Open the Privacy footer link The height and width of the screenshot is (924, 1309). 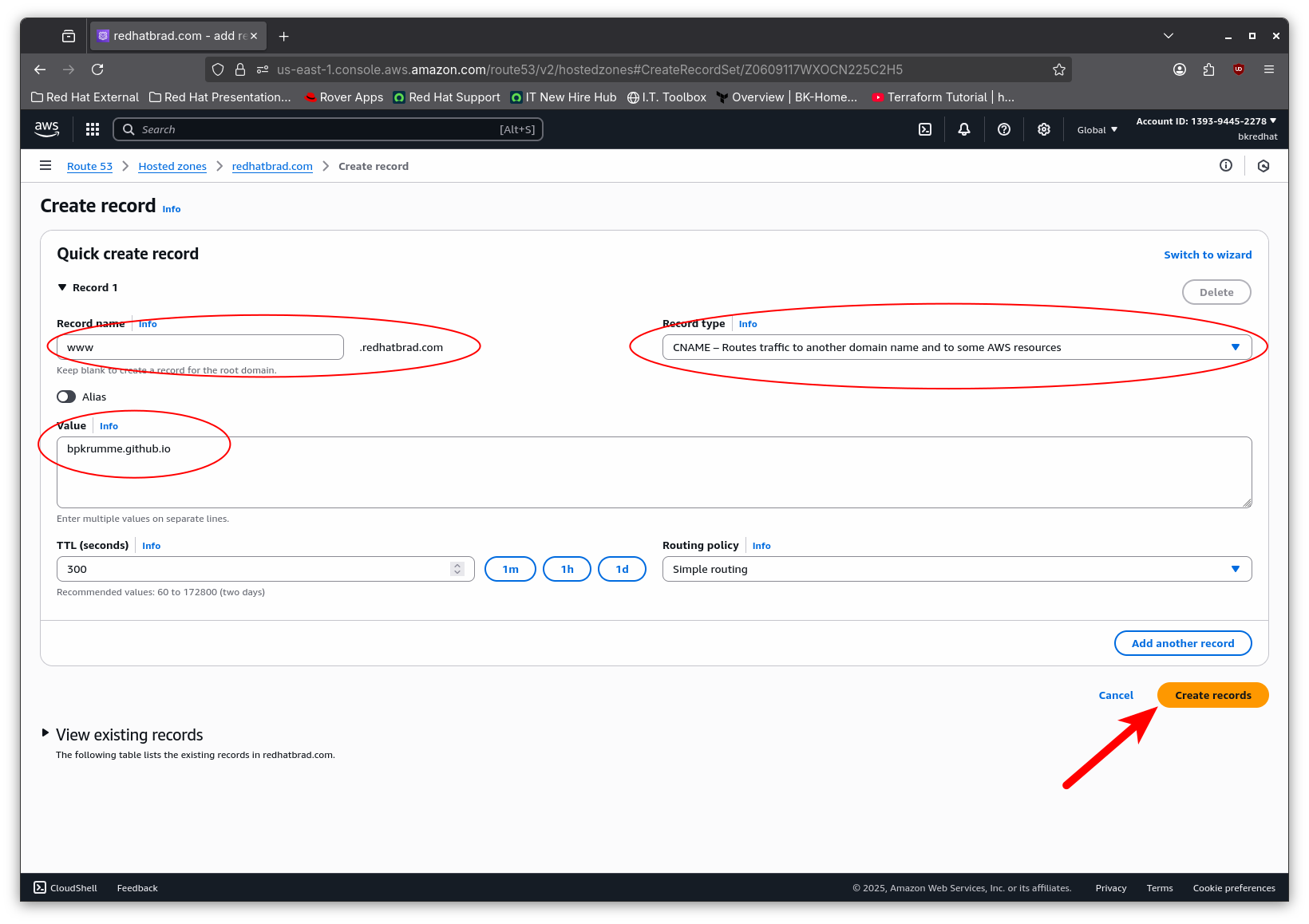click(1111, 888)
